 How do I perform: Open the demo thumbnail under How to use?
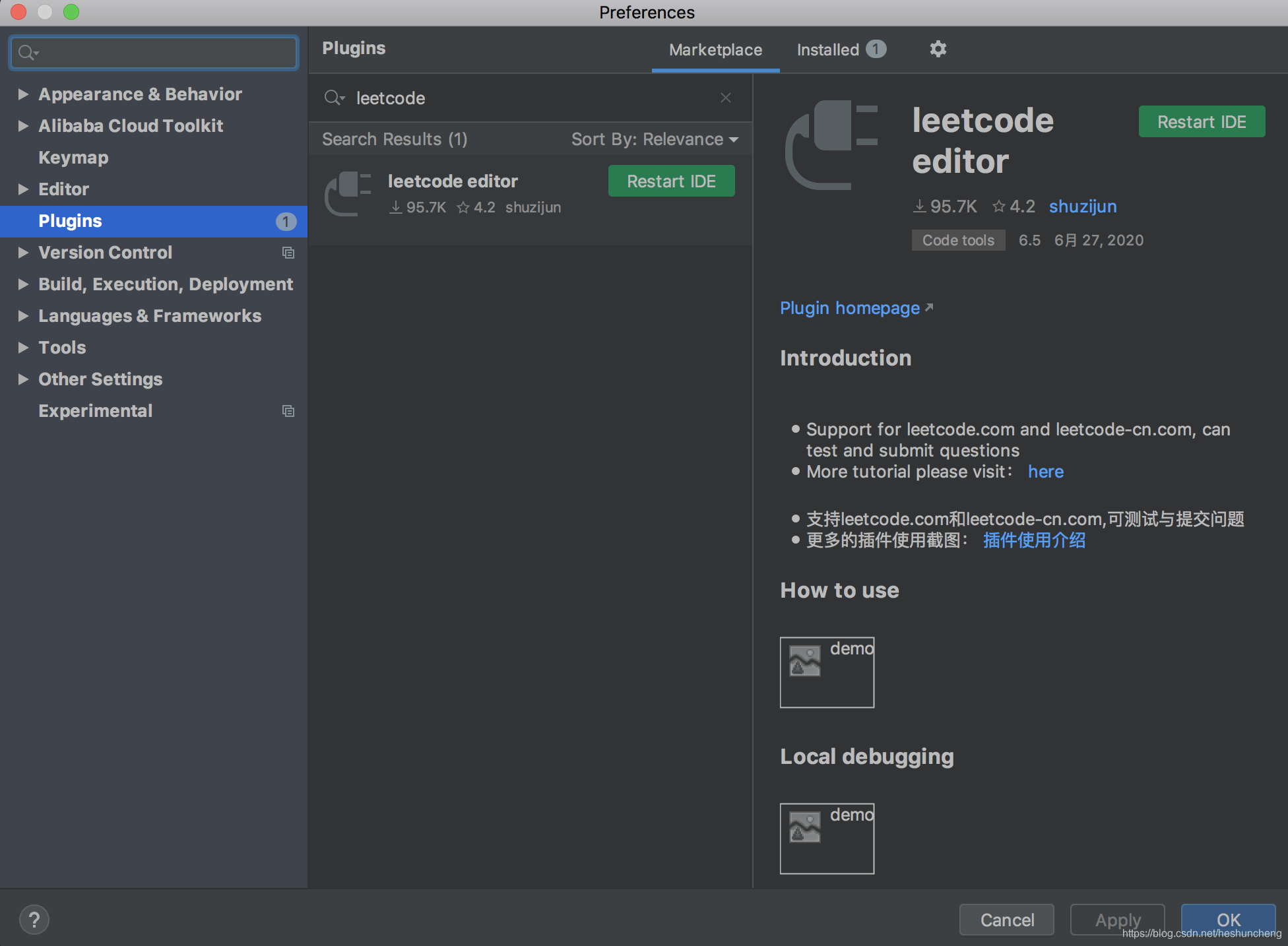827,672
